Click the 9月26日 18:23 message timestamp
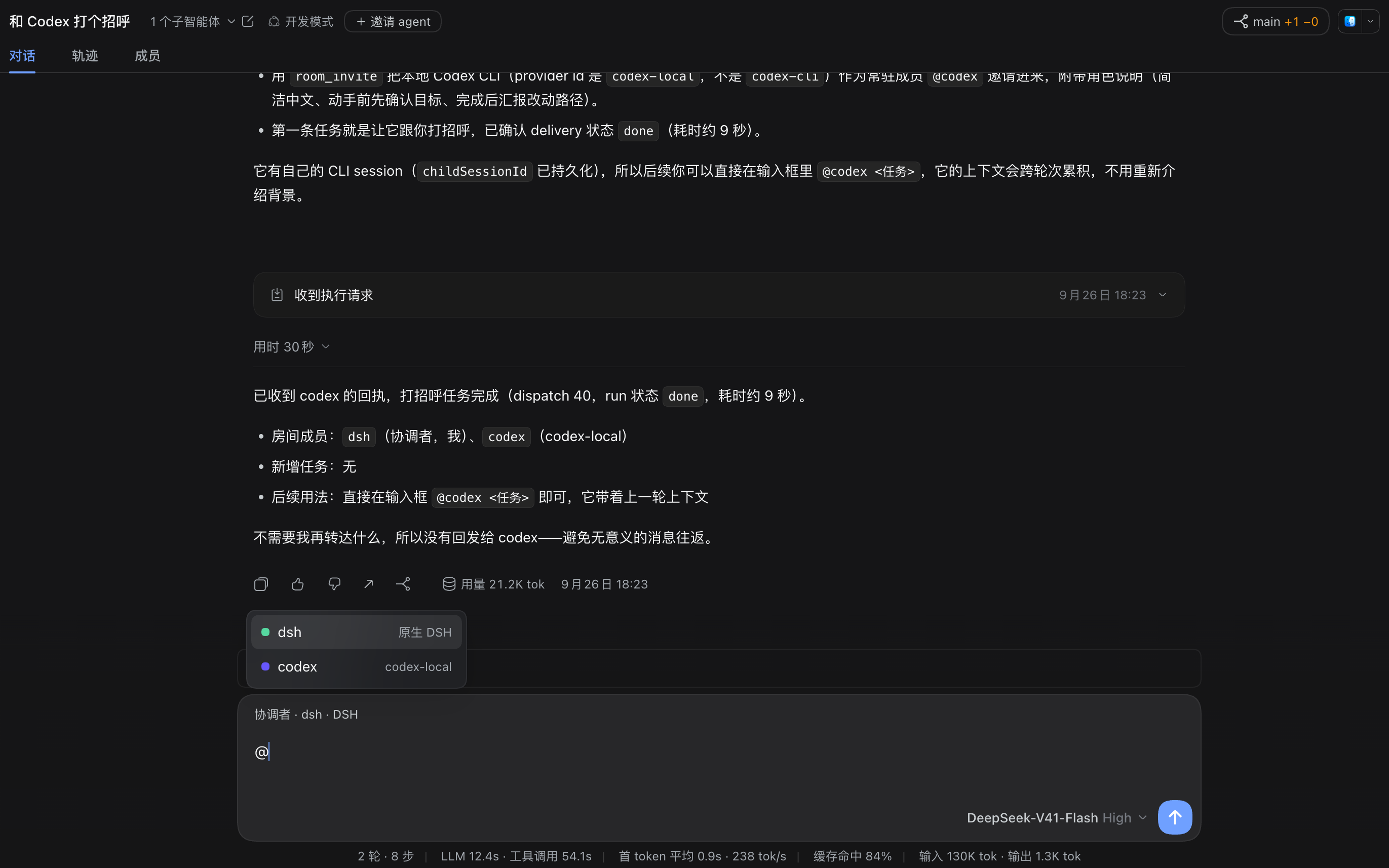The width and height of the screenshot is (1389, 868). [604, 584]
